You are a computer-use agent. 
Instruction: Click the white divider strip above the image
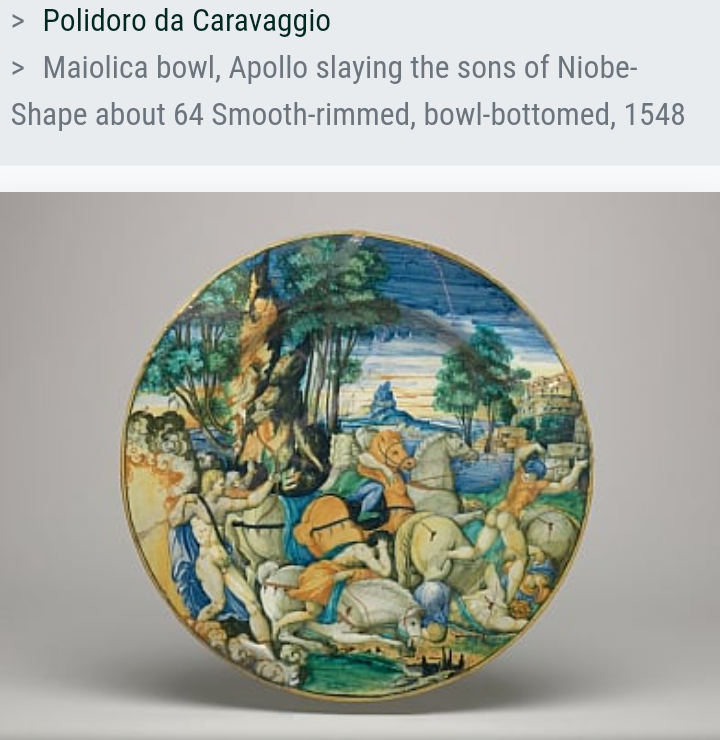pos(360,178)
